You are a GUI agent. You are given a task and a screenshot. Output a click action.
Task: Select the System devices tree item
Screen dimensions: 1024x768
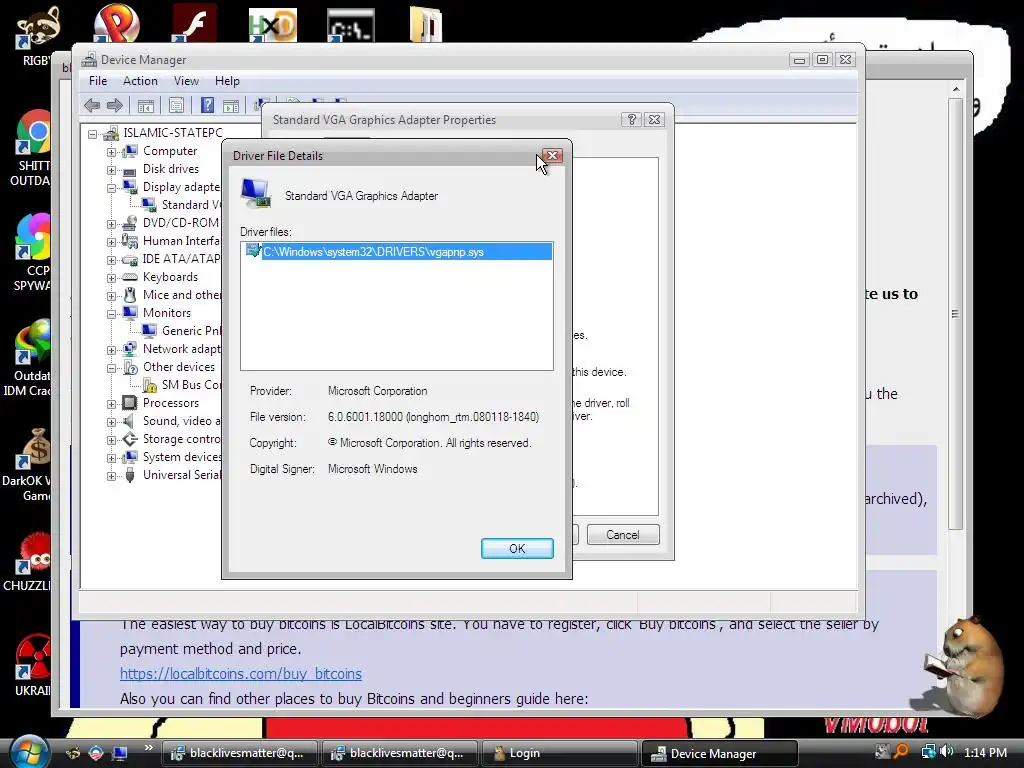[182, 457]
